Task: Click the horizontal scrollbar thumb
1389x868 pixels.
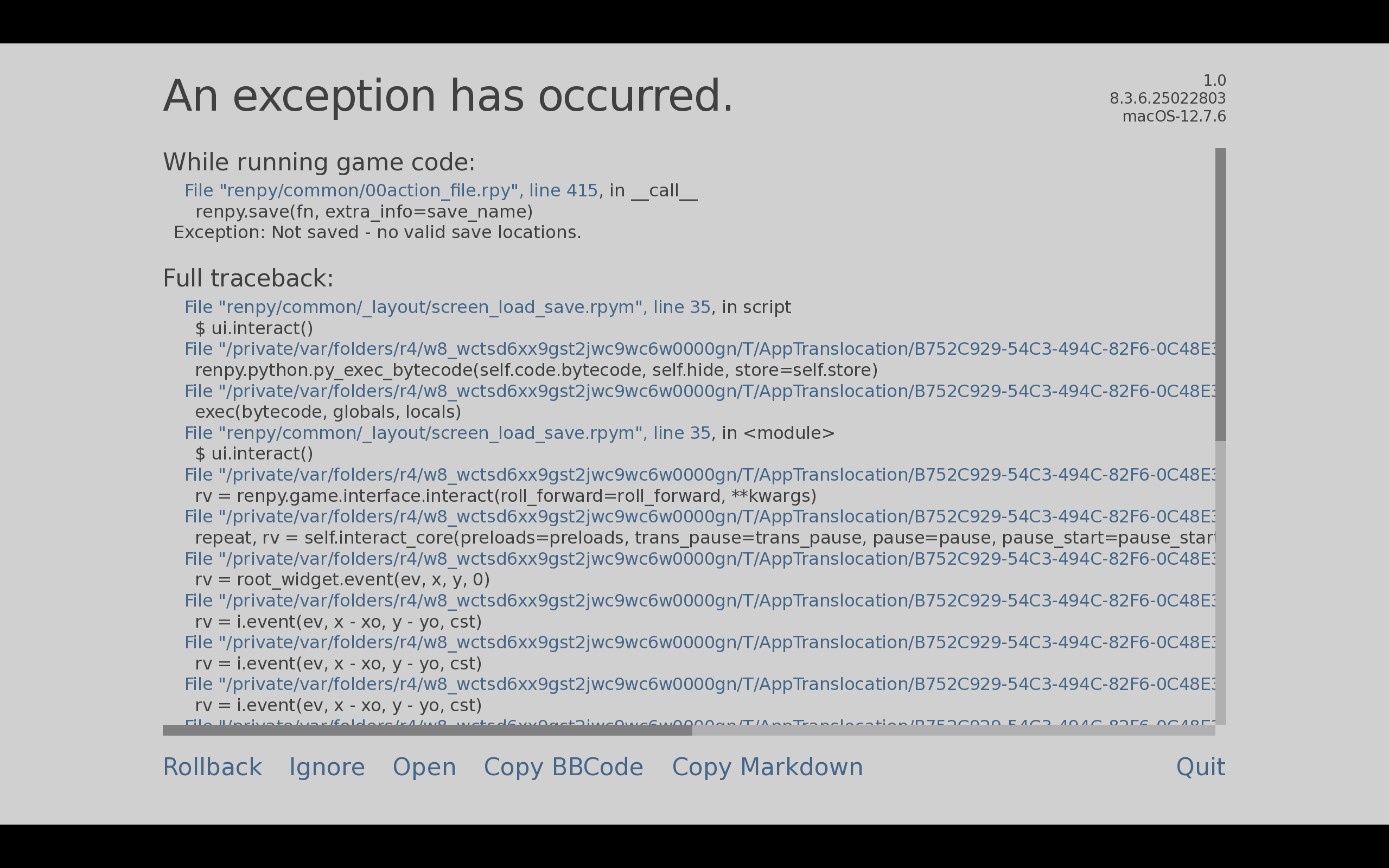Action: point(427,730)
